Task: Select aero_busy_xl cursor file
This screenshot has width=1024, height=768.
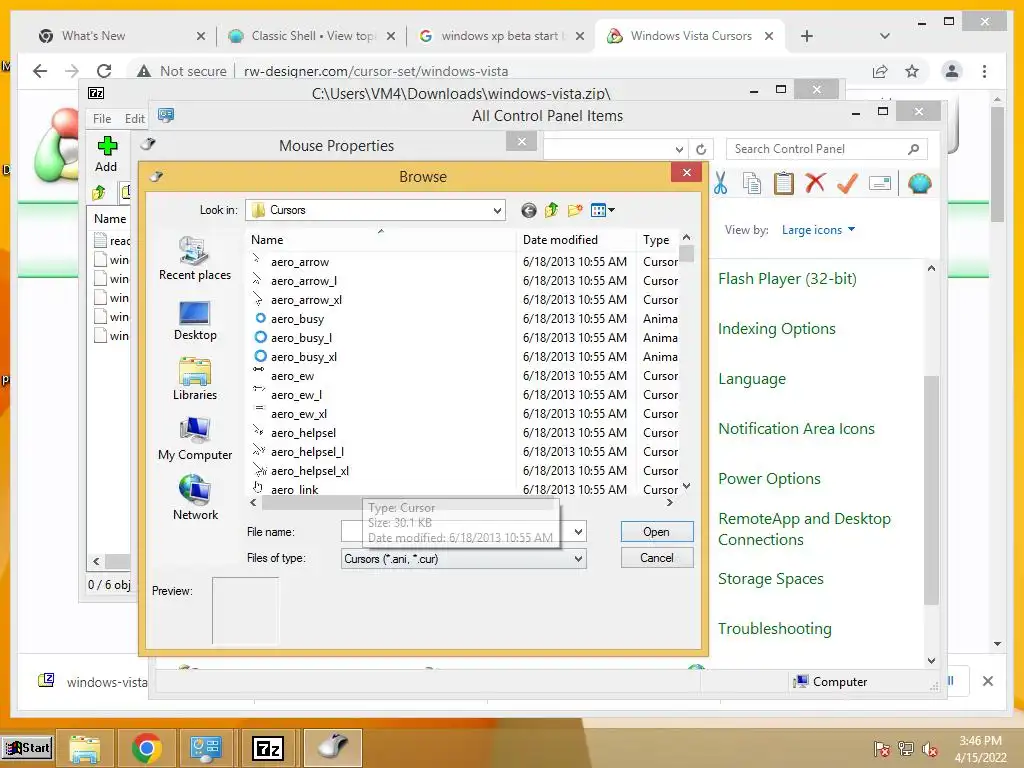Action: [x=304, y=357]
